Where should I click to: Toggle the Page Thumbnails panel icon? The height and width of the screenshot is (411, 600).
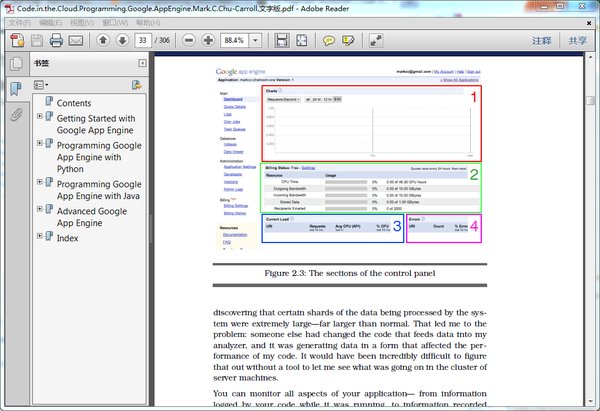point(15,65)
